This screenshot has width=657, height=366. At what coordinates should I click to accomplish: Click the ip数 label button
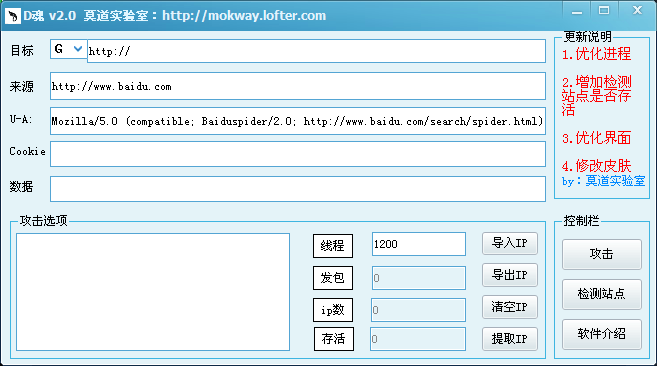[x=333, y=310]
